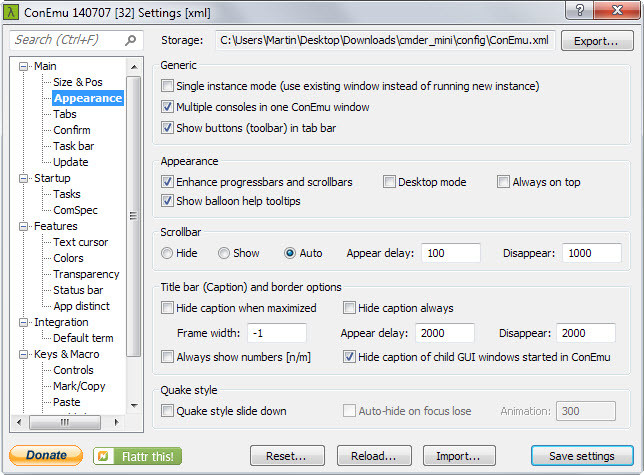
Task: Open the Mark/Copy settings page
Action: click(x=79, y=386)
